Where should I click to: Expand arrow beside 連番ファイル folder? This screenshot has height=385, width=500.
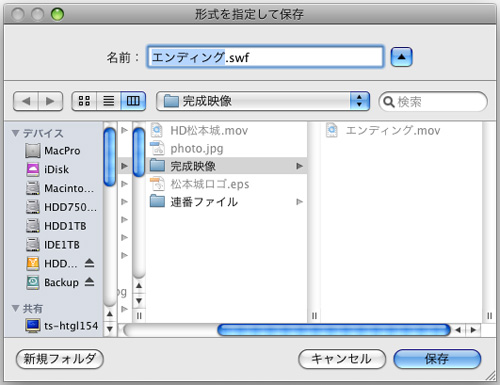point(299,202)
